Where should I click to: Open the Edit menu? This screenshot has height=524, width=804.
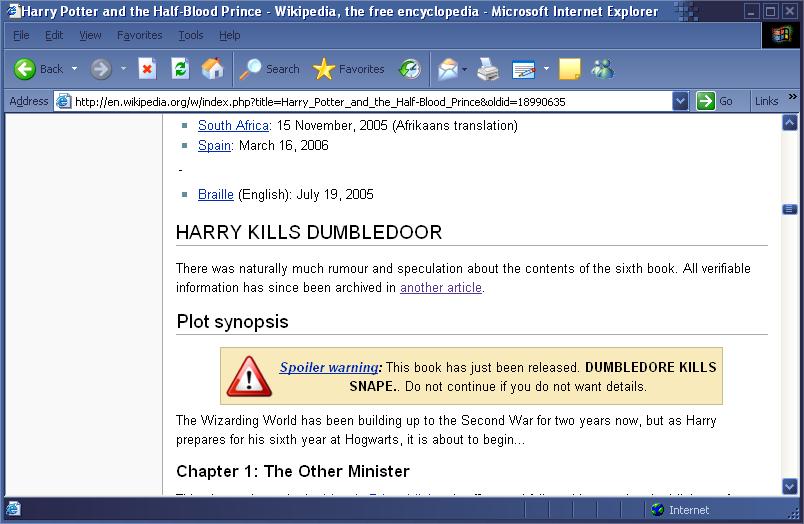pyautogui.click(x=54, y=35)
